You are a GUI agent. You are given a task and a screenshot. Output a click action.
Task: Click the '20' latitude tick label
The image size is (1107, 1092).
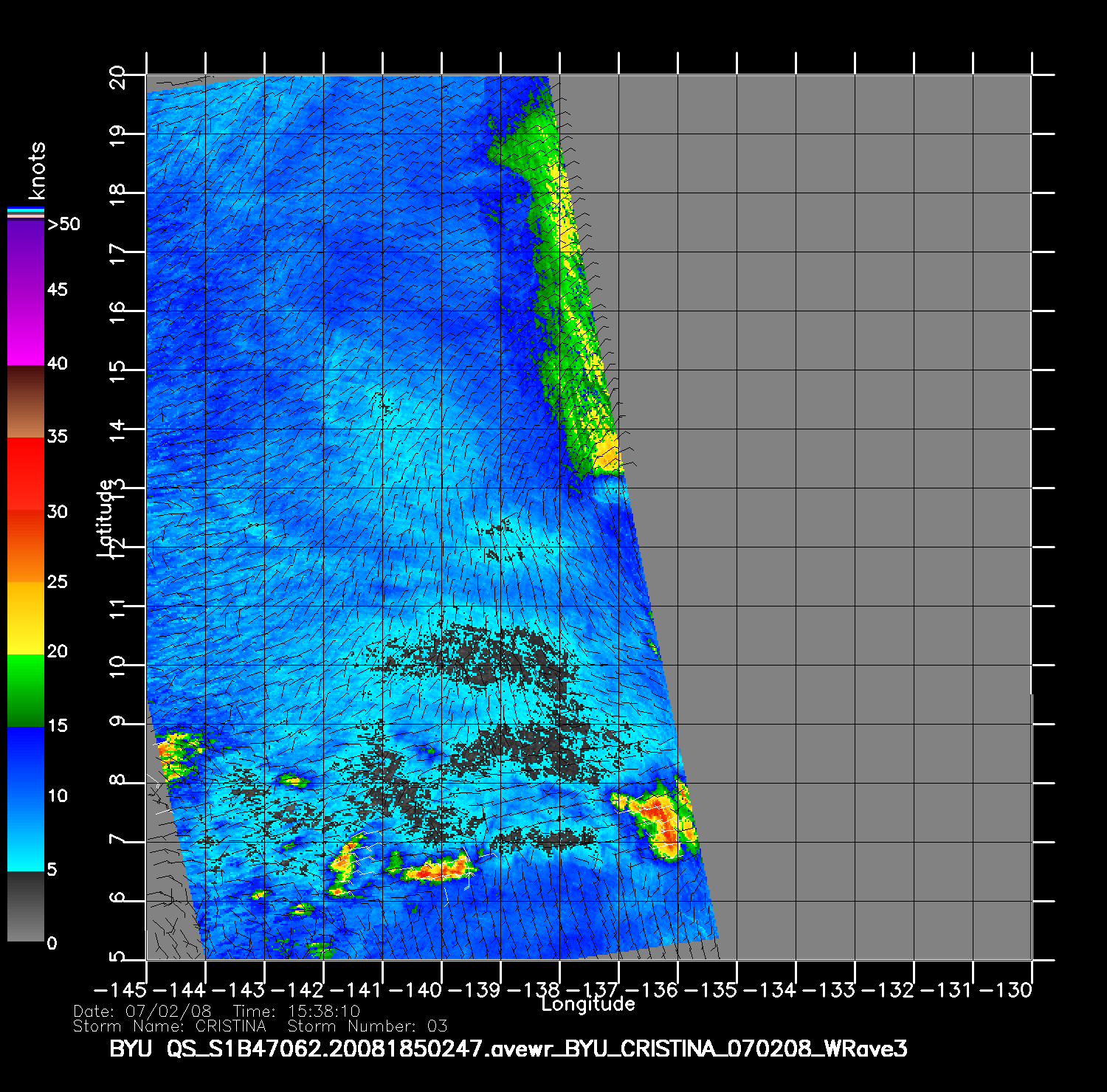118,77
